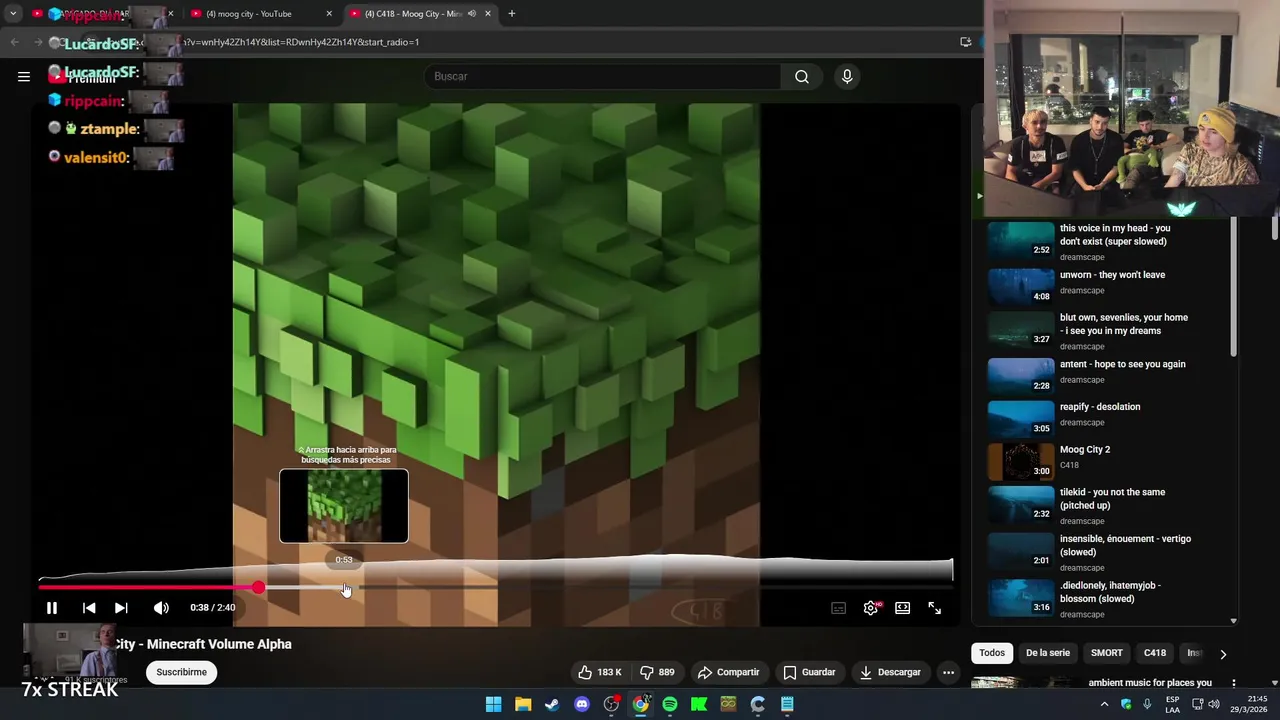This screenshot has width=1280, height=720.
Task: Close the moog city - YouTube tab
Action: coord(329,14)
